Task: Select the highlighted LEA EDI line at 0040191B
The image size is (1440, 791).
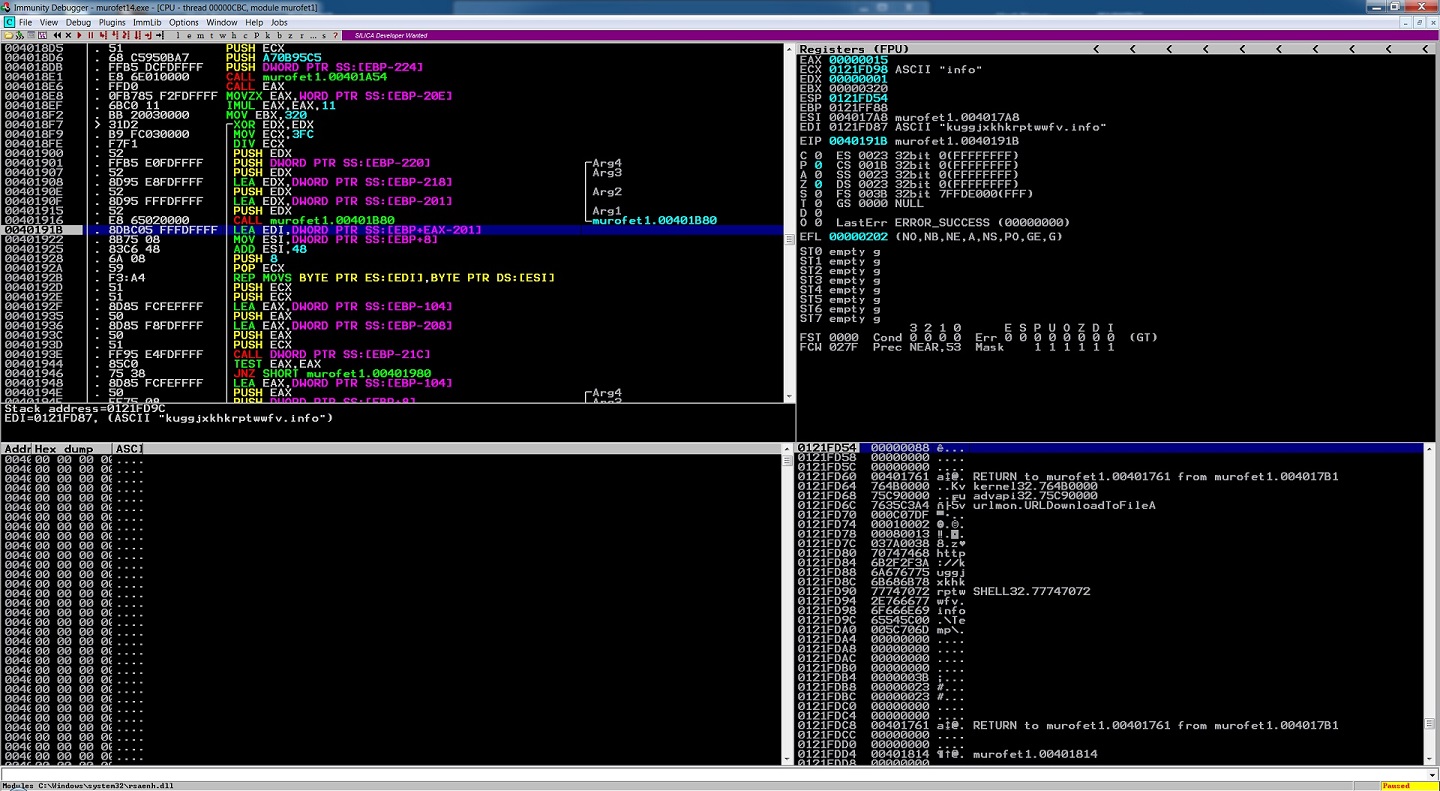Action: 392,230
